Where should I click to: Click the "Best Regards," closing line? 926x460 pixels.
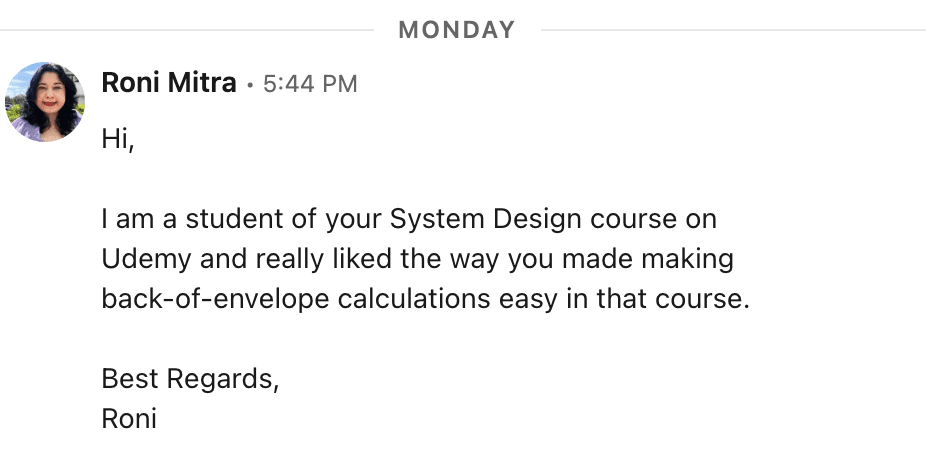[x=190, y=379]
